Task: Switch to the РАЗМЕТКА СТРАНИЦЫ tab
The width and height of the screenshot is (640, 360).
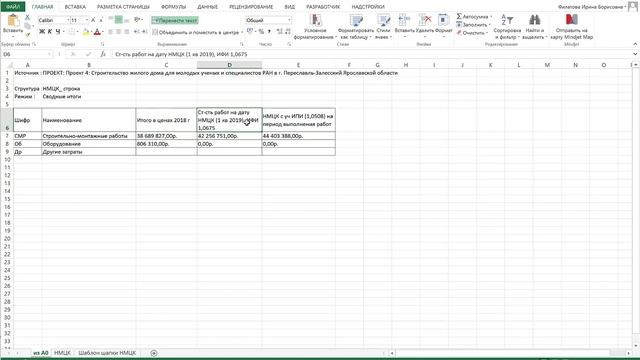Action: (123, 7)
